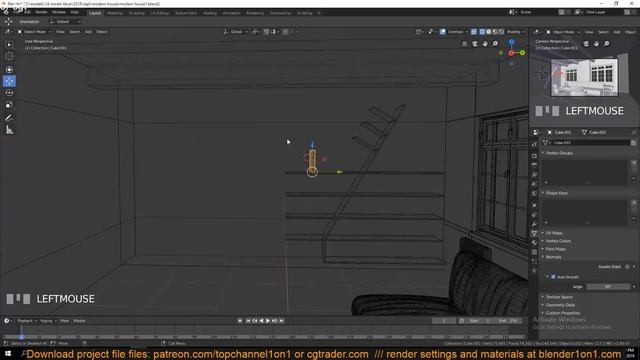Add a shape key with plus button
This screenshot has width=640, height=360.
click(x=634, y=203)
